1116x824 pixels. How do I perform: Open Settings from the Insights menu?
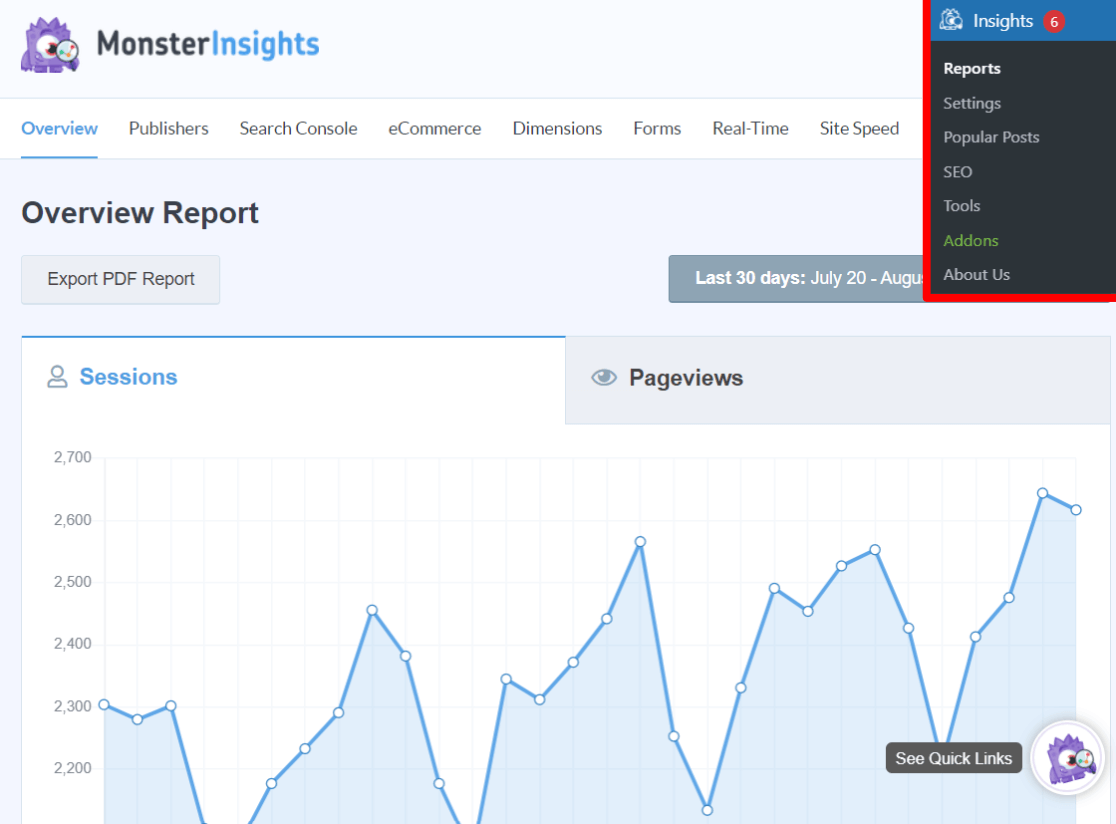pyautogui.click(x=971, y=103)
